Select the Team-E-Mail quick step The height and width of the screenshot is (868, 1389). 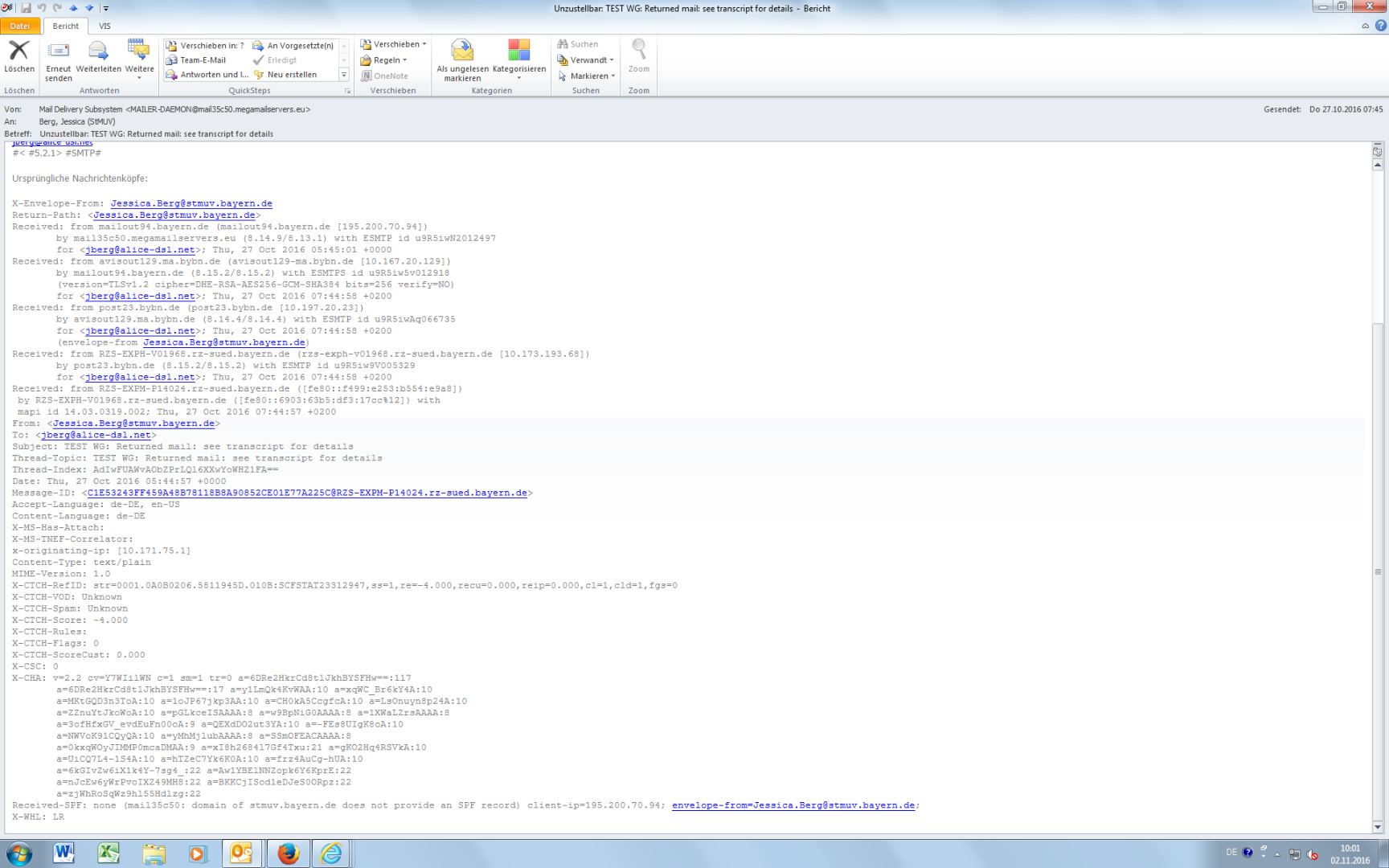[x=197, y=60]
